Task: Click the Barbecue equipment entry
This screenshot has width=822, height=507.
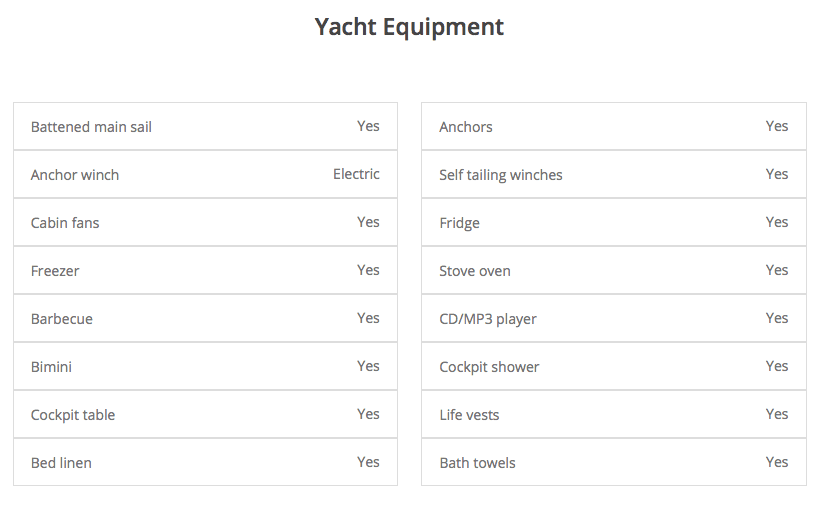Action: point(62,319)
